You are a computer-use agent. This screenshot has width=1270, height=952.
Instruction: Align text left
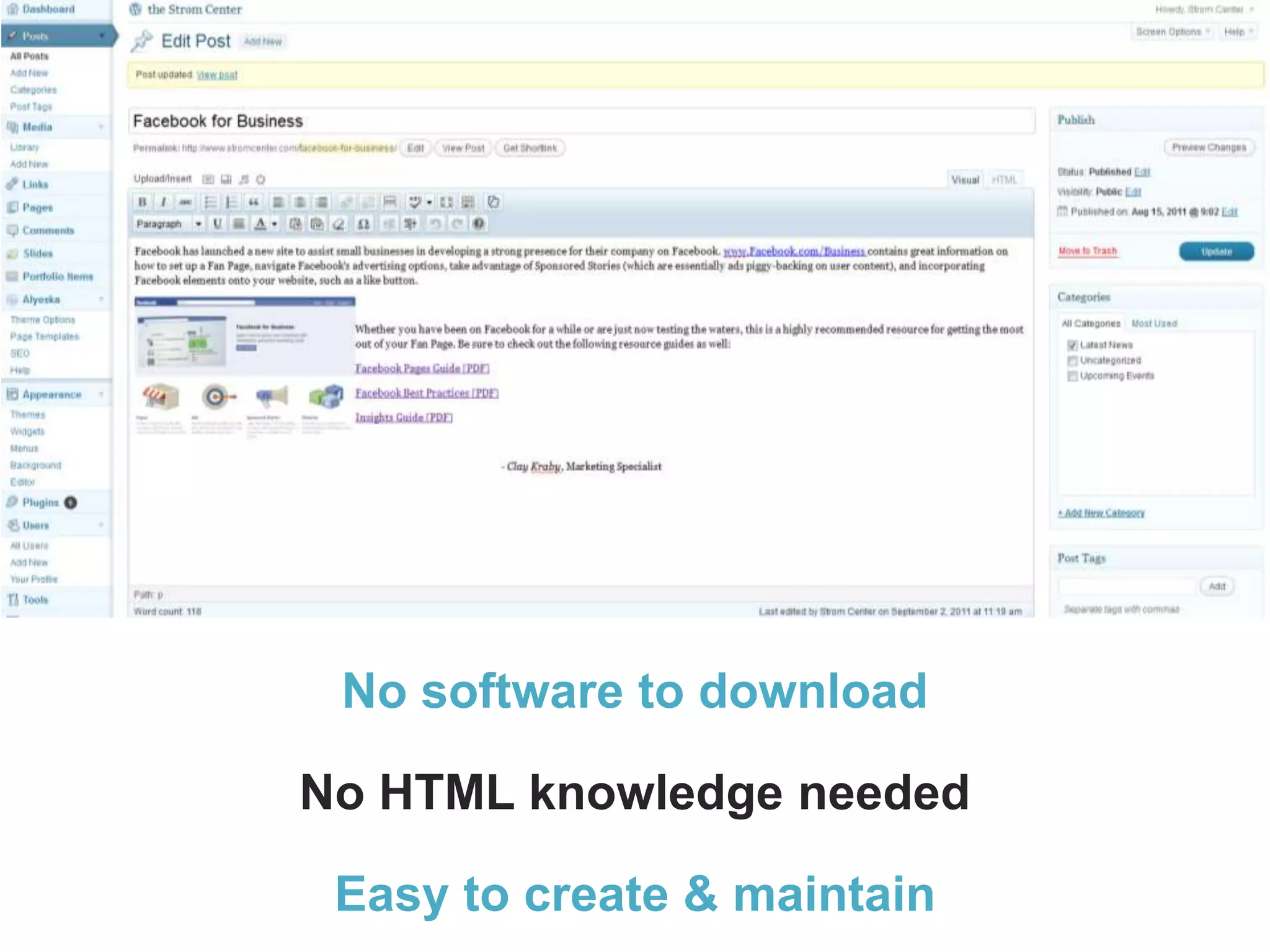click(x=278, y=202)
